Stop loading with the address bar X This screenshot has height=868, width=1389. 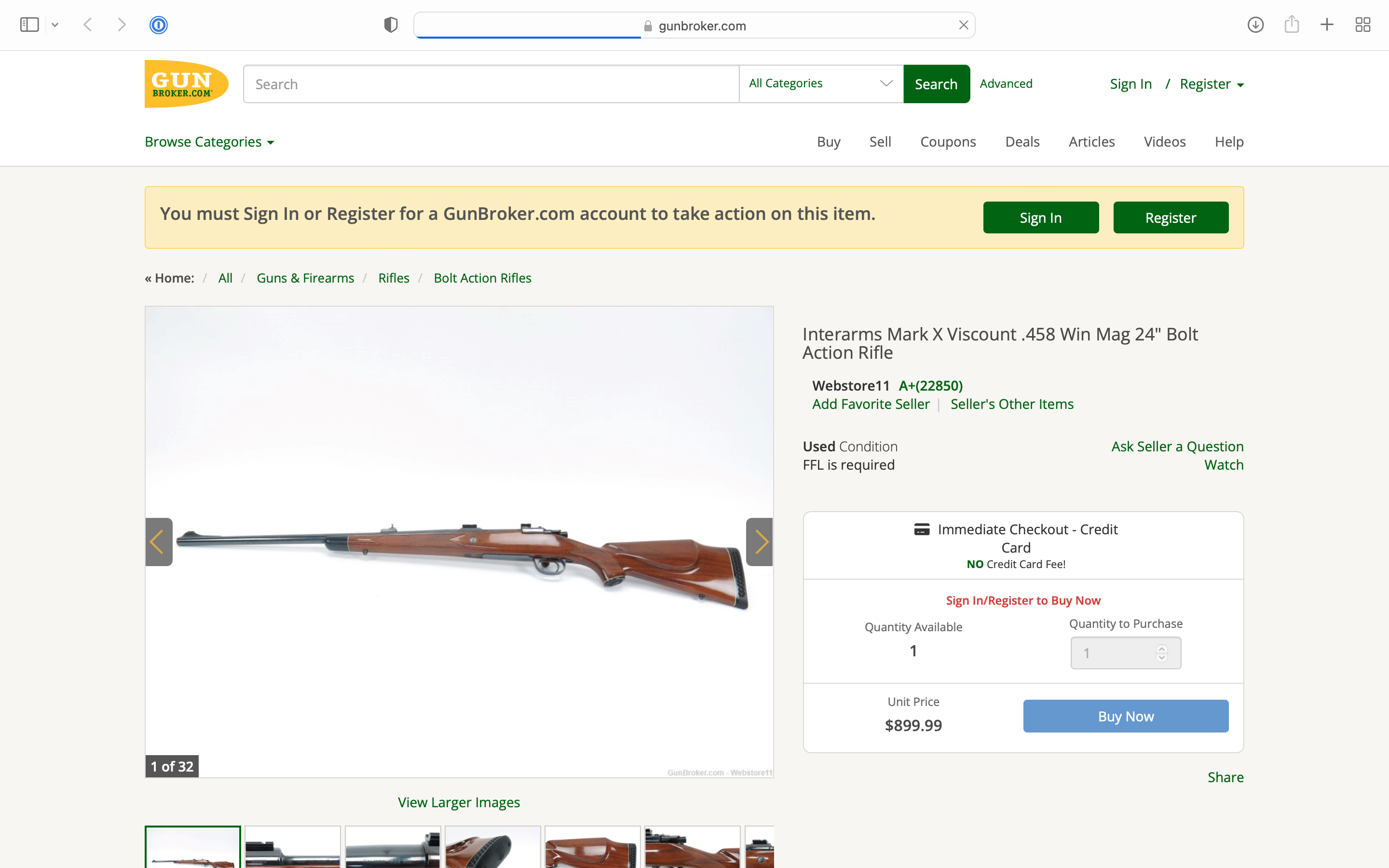pos(964,25)
